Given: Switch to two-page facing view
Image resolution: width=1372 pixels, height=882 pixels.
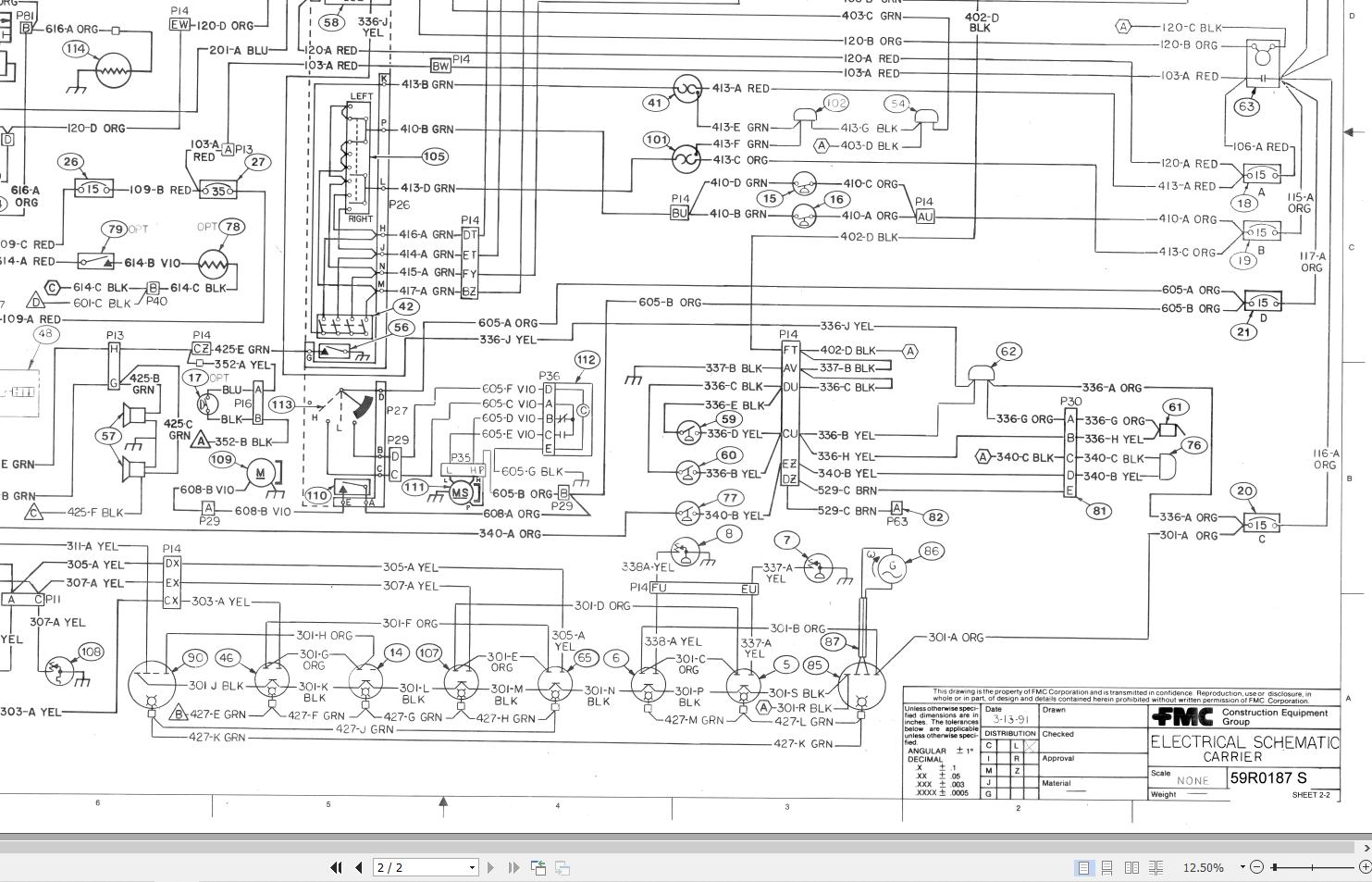Looking at the screenshot, I should pyautogui.click(x=1132, y=867).
